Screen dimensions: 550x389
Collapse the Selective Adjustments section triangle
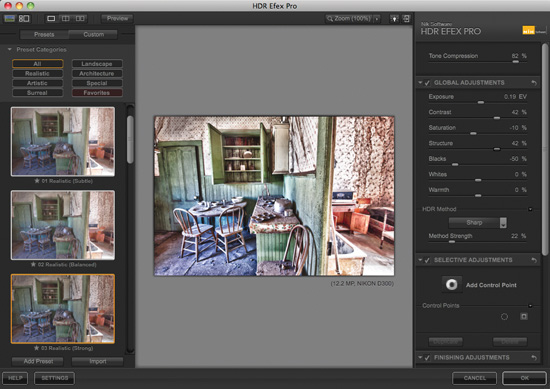click(x=420, y=260)
